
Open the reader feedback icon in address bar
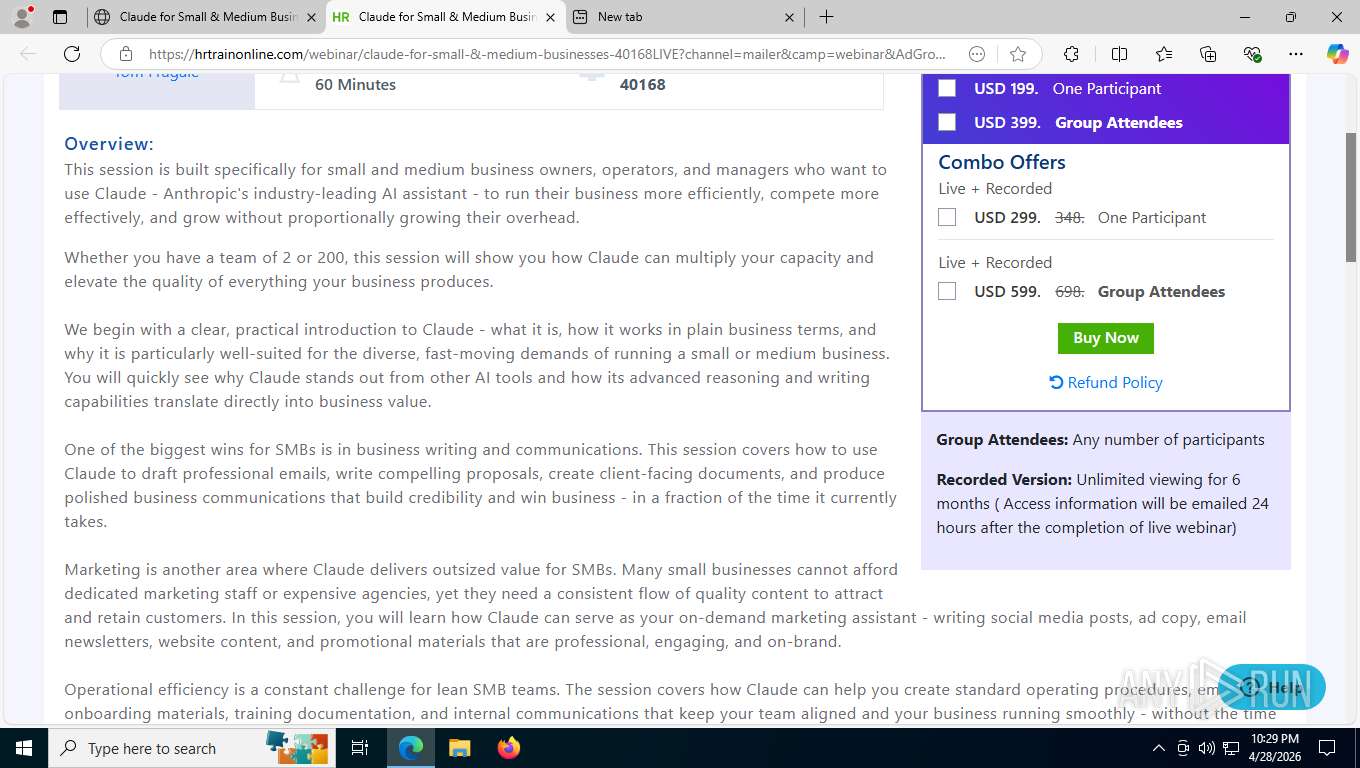[x=978, y=54]
